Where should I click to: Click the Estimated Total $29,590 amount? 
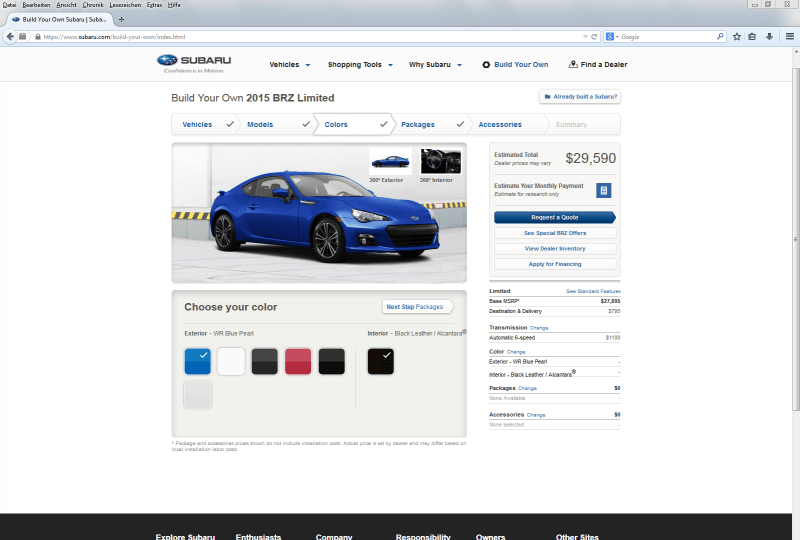(590, 158)
